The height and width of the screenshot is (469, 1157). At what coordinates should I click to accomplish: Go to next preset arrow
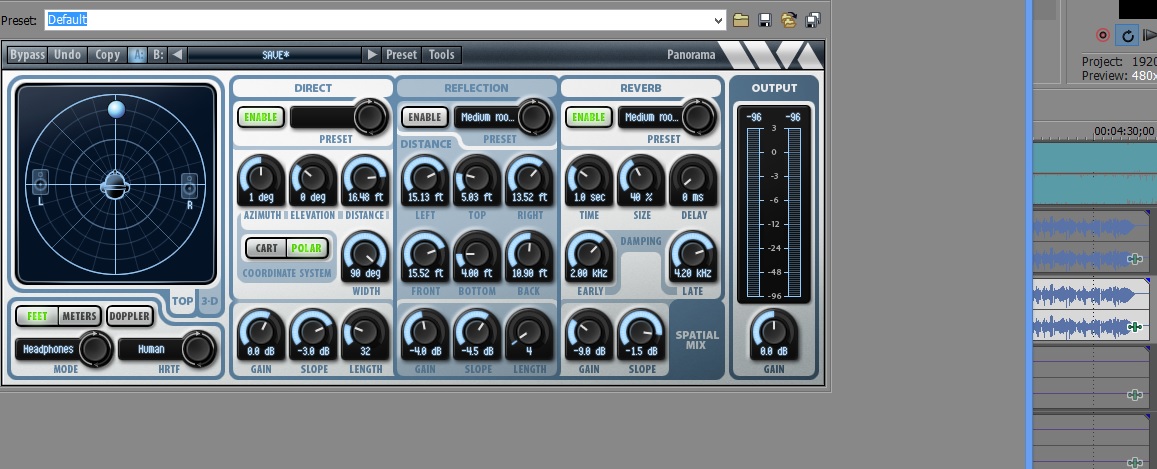point(371,55)
